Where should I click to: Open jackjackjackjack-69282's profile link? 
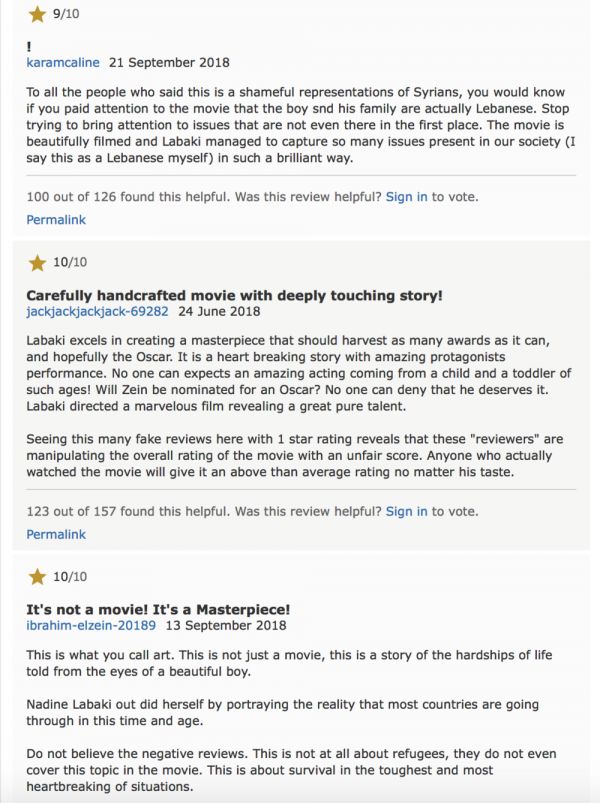tap(97, 311)
